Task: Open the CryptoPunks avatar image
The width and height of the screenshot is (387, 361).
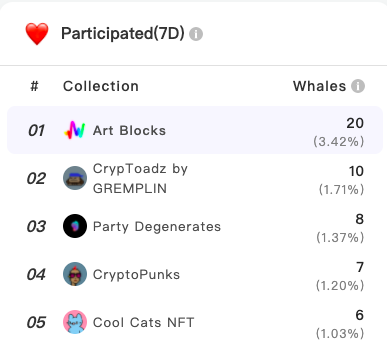Action: click(75, 274)
